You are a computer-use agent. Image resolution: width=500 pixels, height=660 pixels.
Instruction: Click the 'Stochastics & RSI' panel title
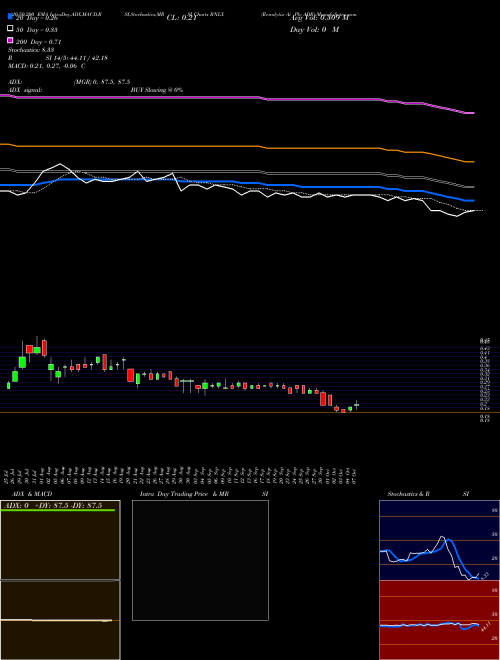(428, 494)
